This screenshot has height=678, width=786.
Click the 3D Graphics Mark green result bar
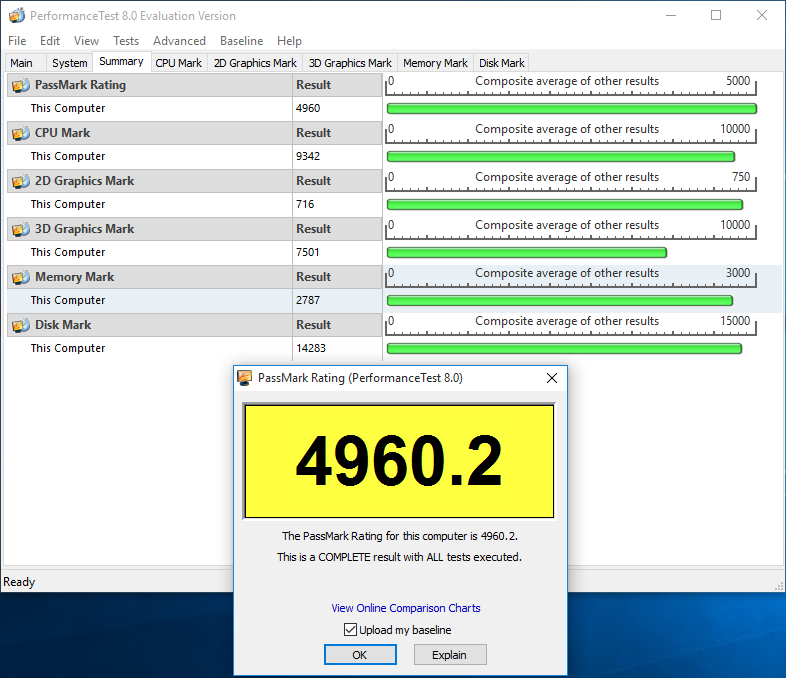pos(527,253)
